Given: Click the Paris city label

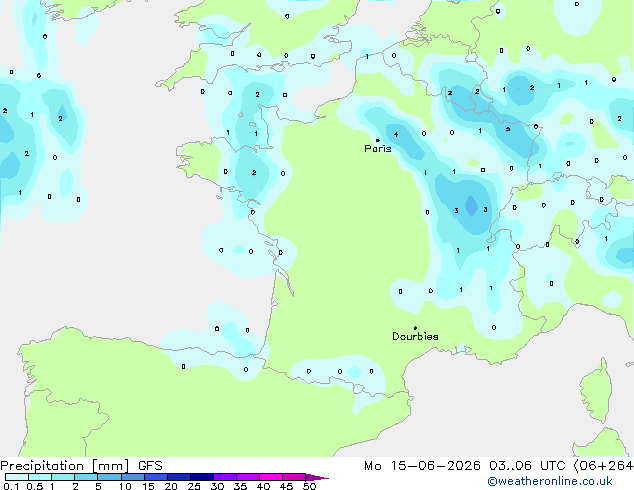Looking at the screenshot, I should (x=378, y=149).
